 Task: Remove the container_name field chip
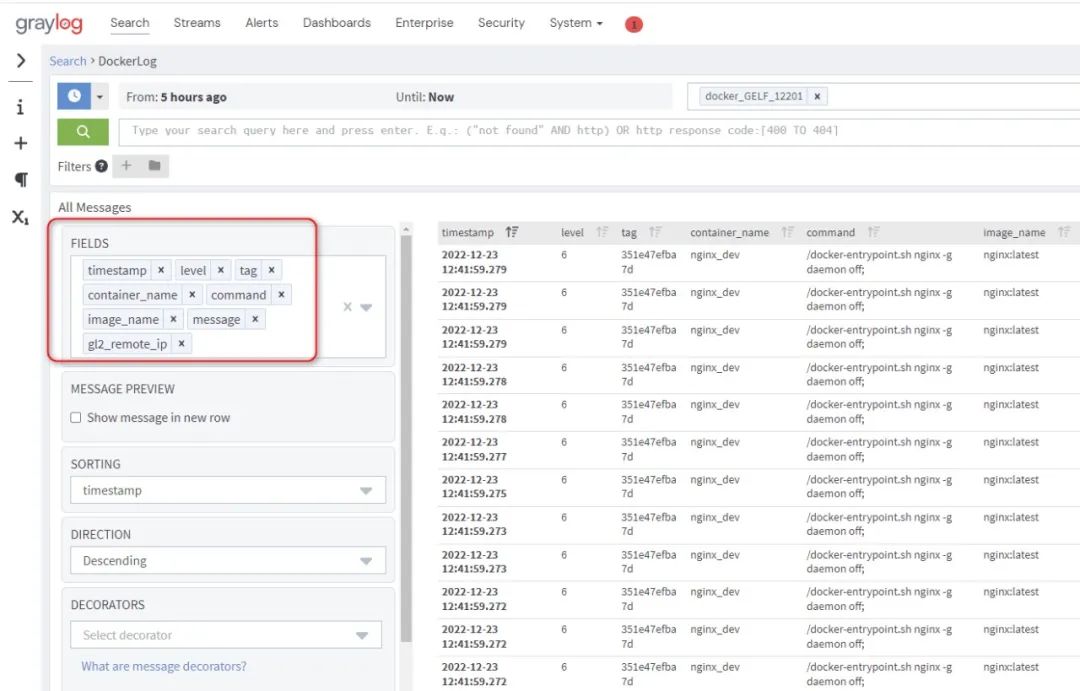tap(192, 295)
